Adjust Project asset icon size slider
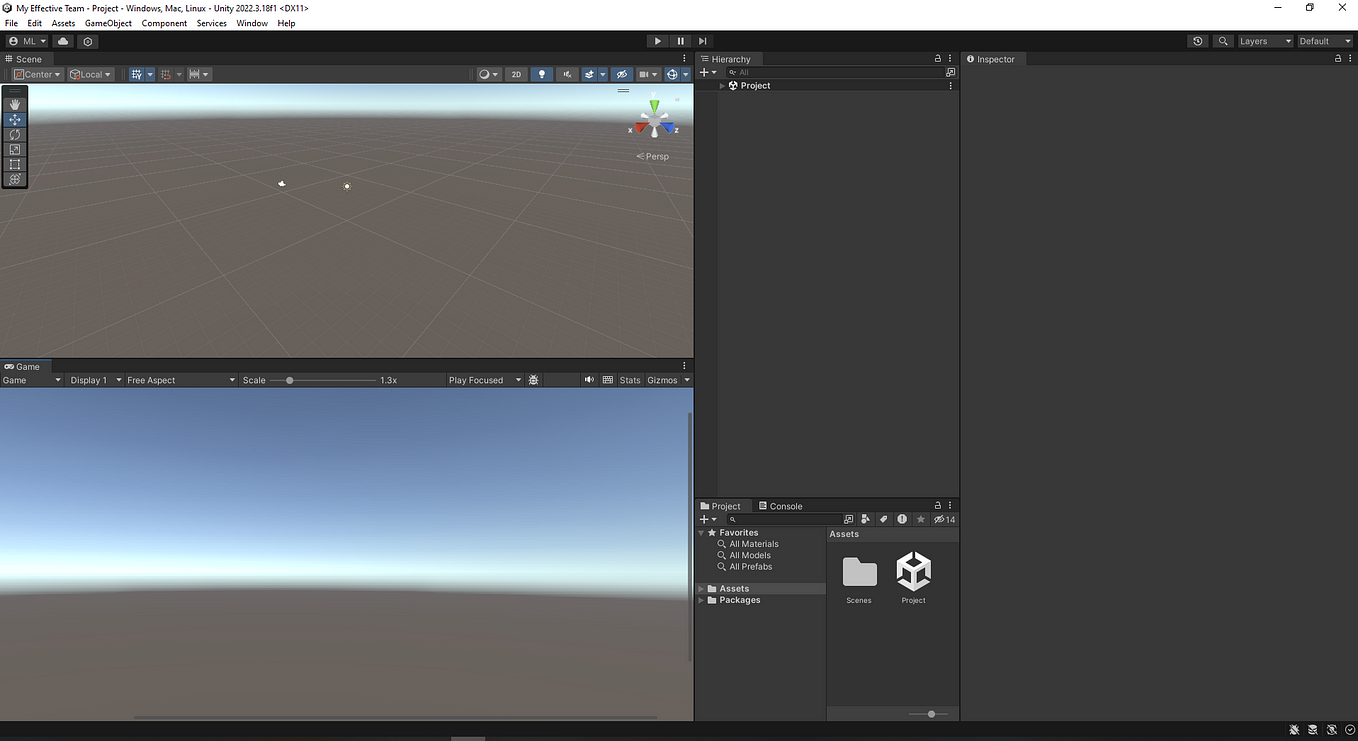 tap(930, 714)
